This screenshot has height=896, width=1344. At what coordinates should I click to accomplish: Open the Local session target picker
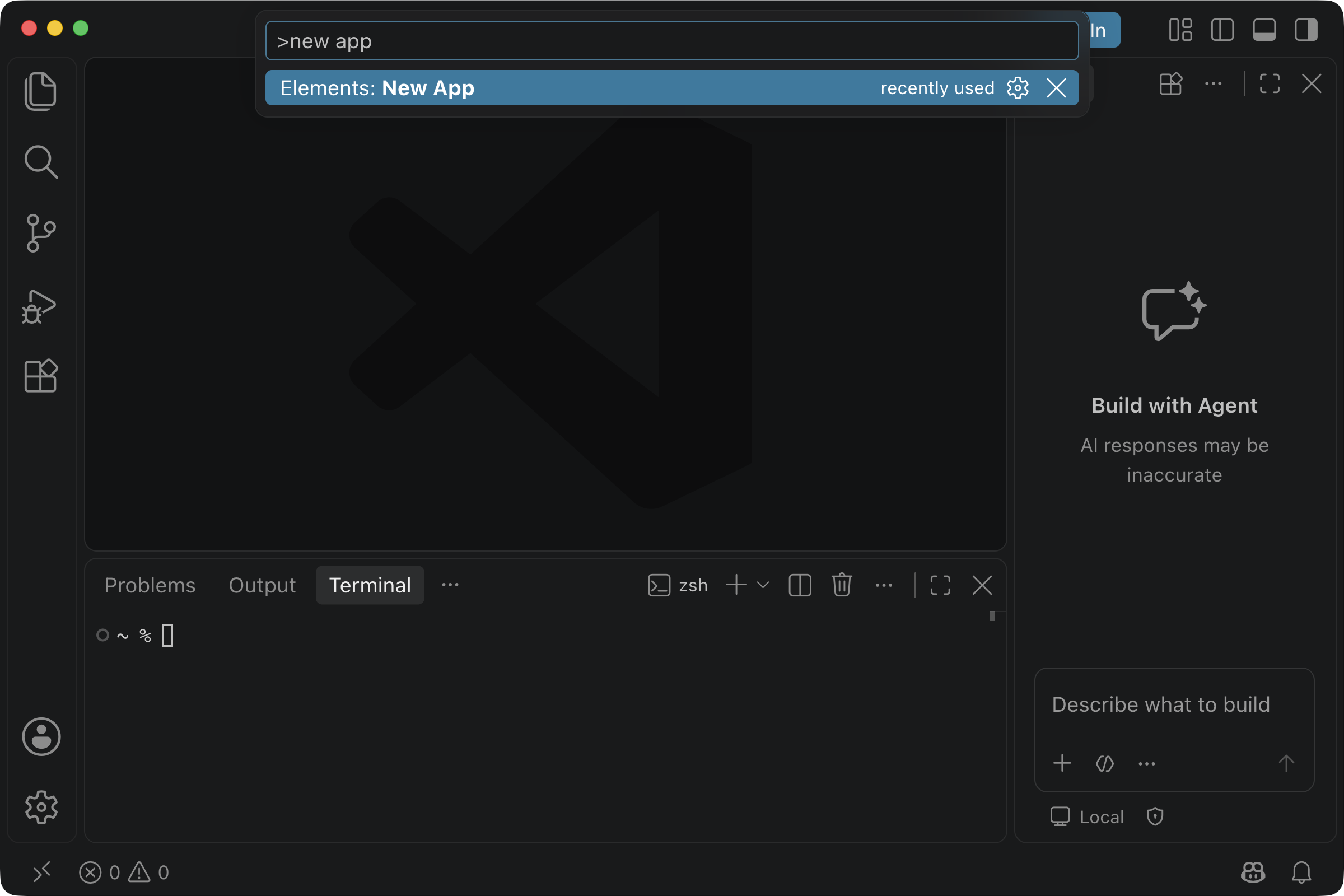[x=1087, y=817]
